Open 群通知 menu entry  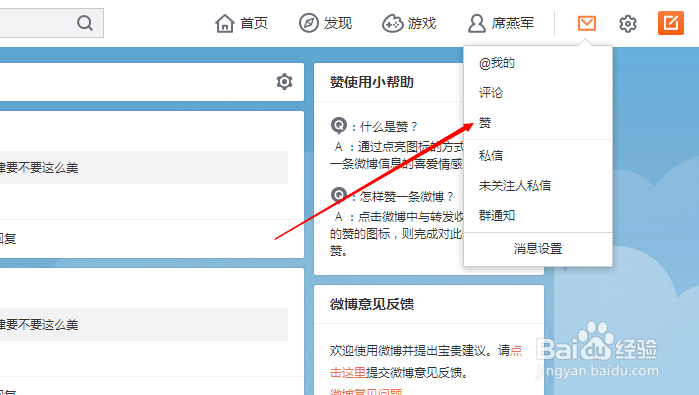coord(497,216)
